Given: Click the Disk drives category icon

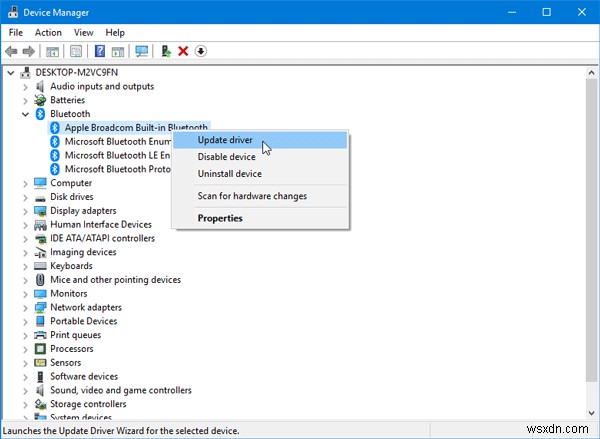Looking at the screenshot, I should [x=40, y=197].
